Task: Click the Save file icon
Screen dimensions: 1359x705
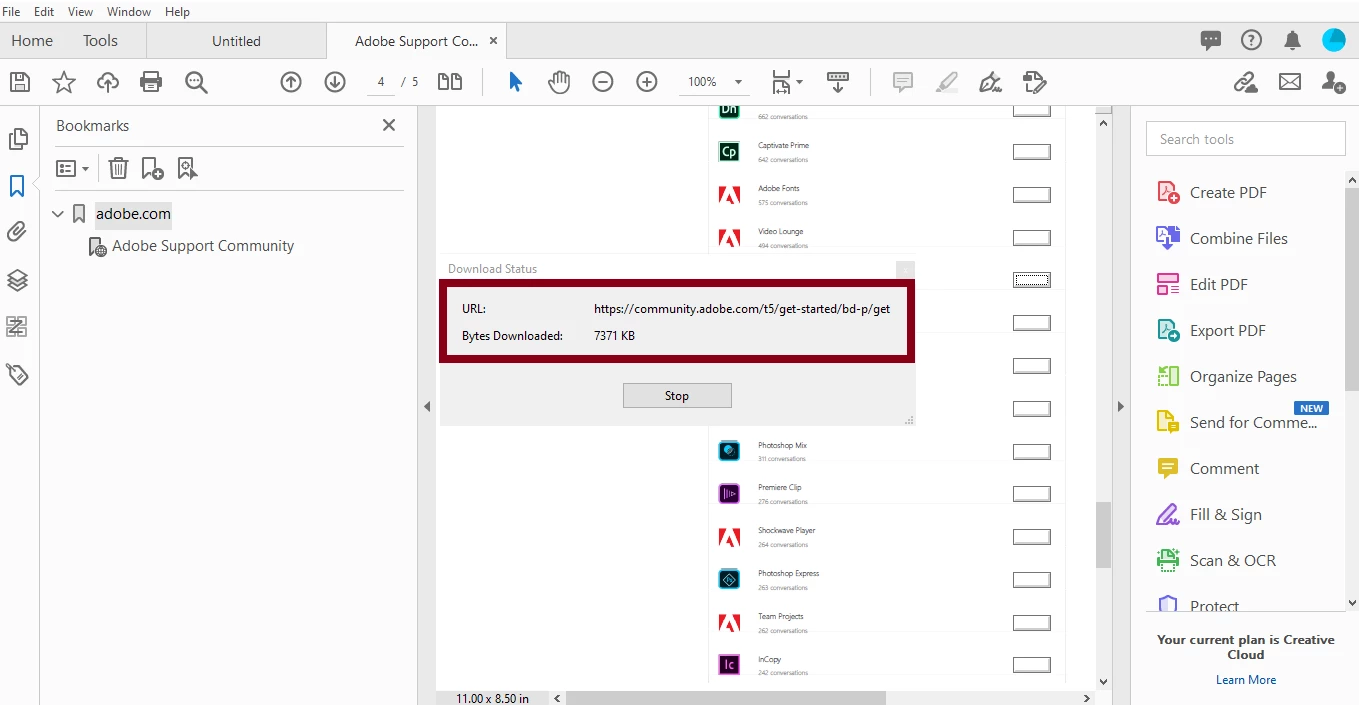Action: click(19, 82)
